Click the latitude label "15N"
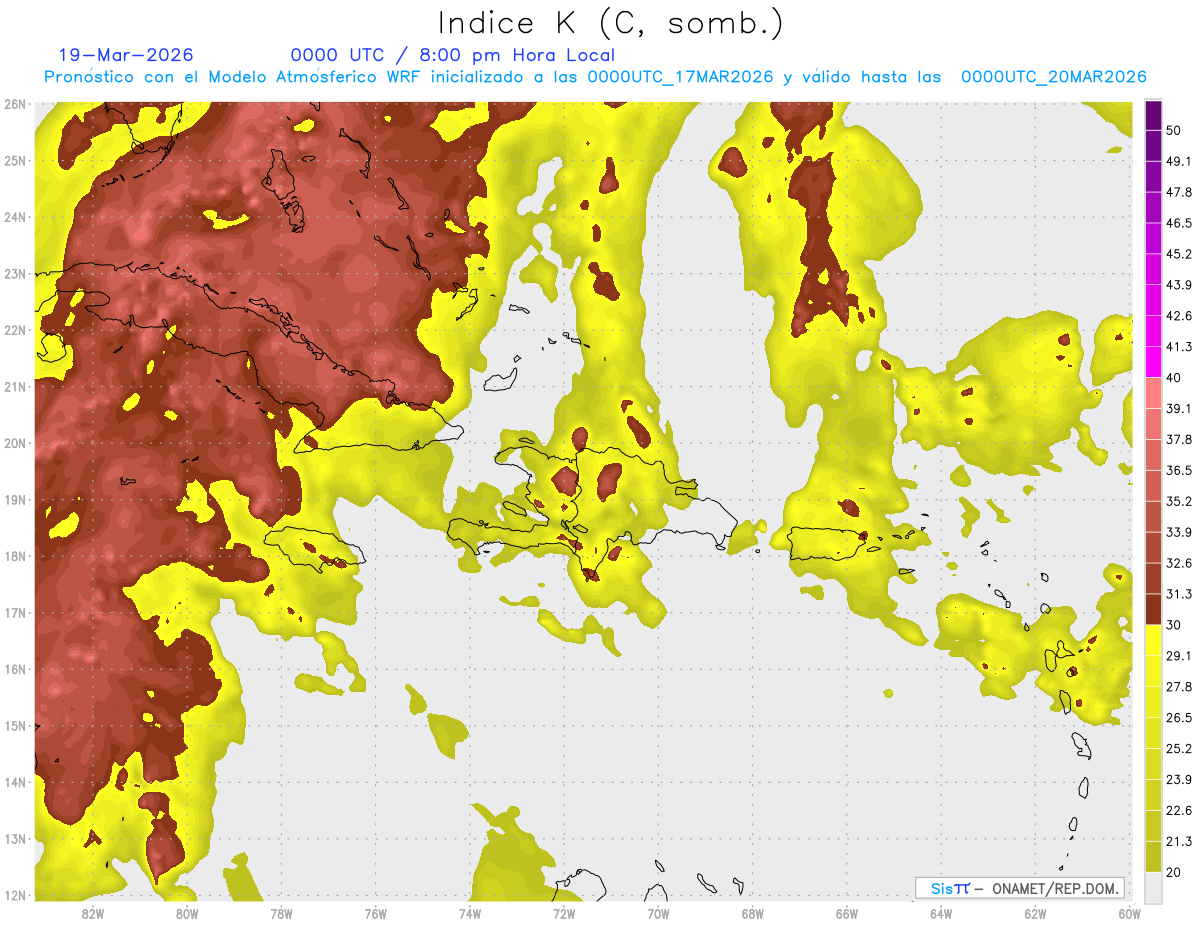Image resolution: width=1200 pixels, height=927 pixels. [x=15, y=726]
